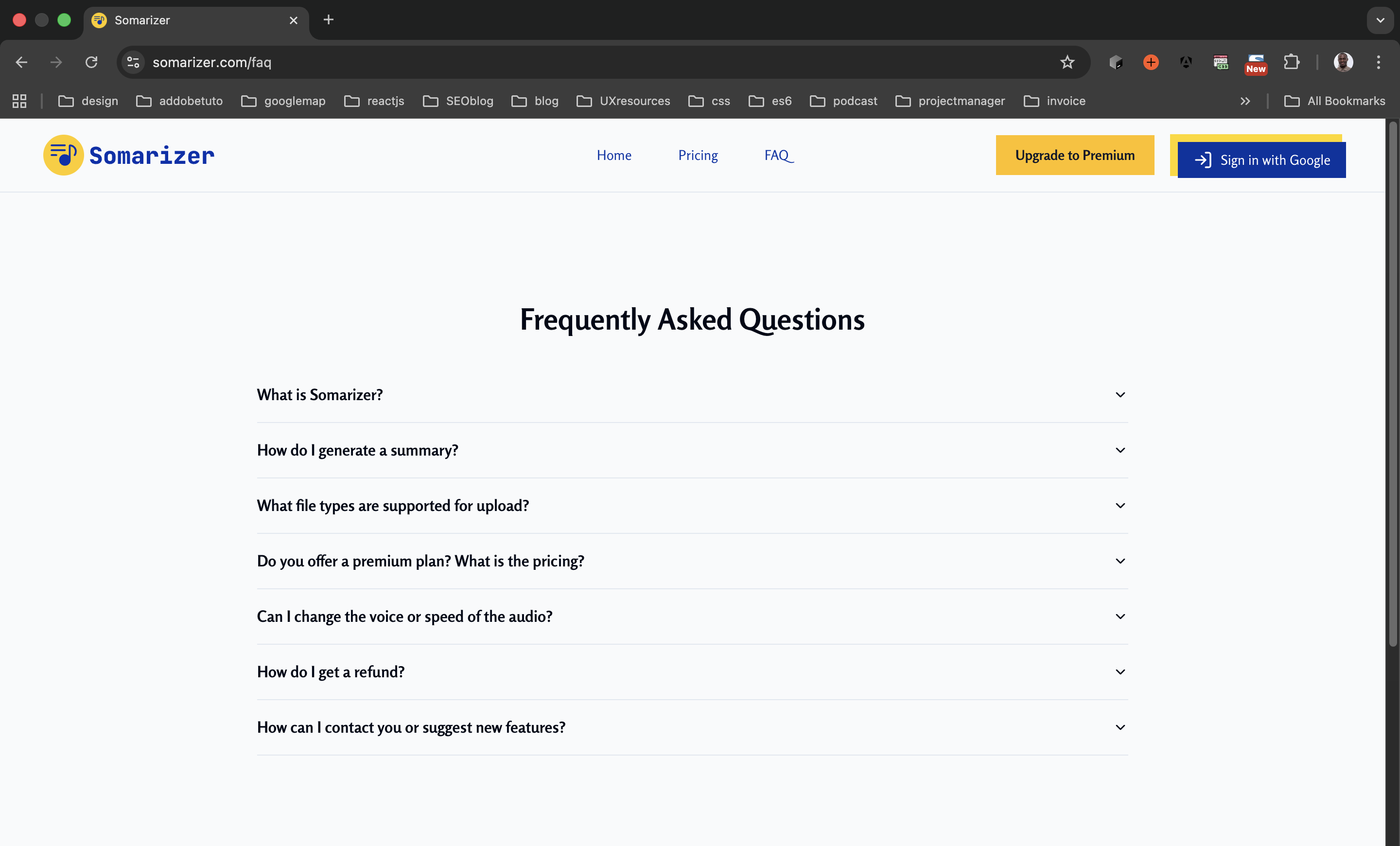Click the Somarizer logo
Screen dimensions: 1400x846
pyautogui.click(x=128, y=155)
